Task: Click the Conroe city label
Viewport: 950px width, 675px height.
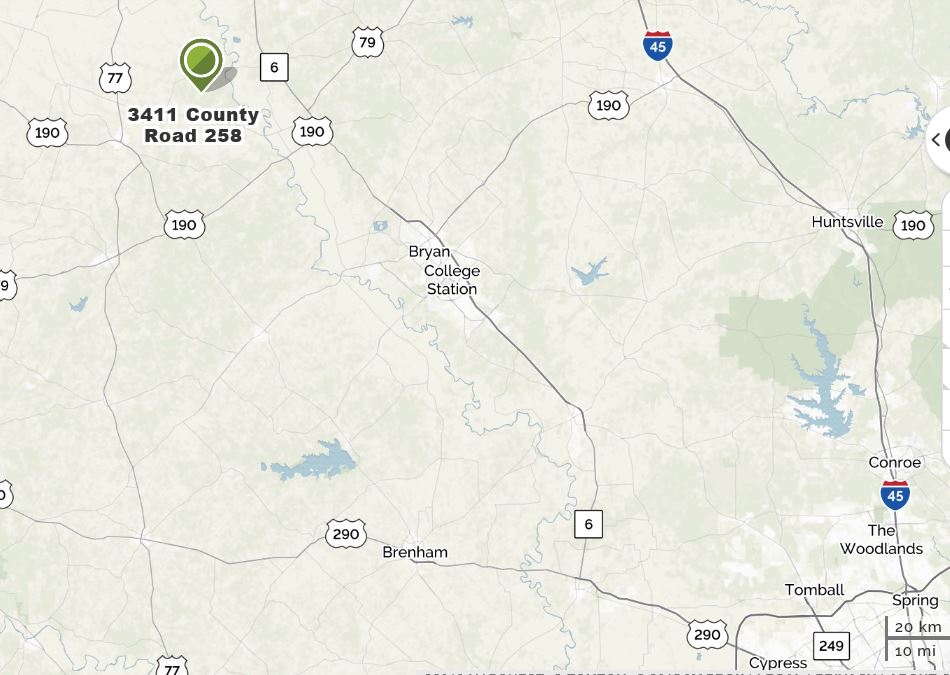Action: [x=895, y=462]
